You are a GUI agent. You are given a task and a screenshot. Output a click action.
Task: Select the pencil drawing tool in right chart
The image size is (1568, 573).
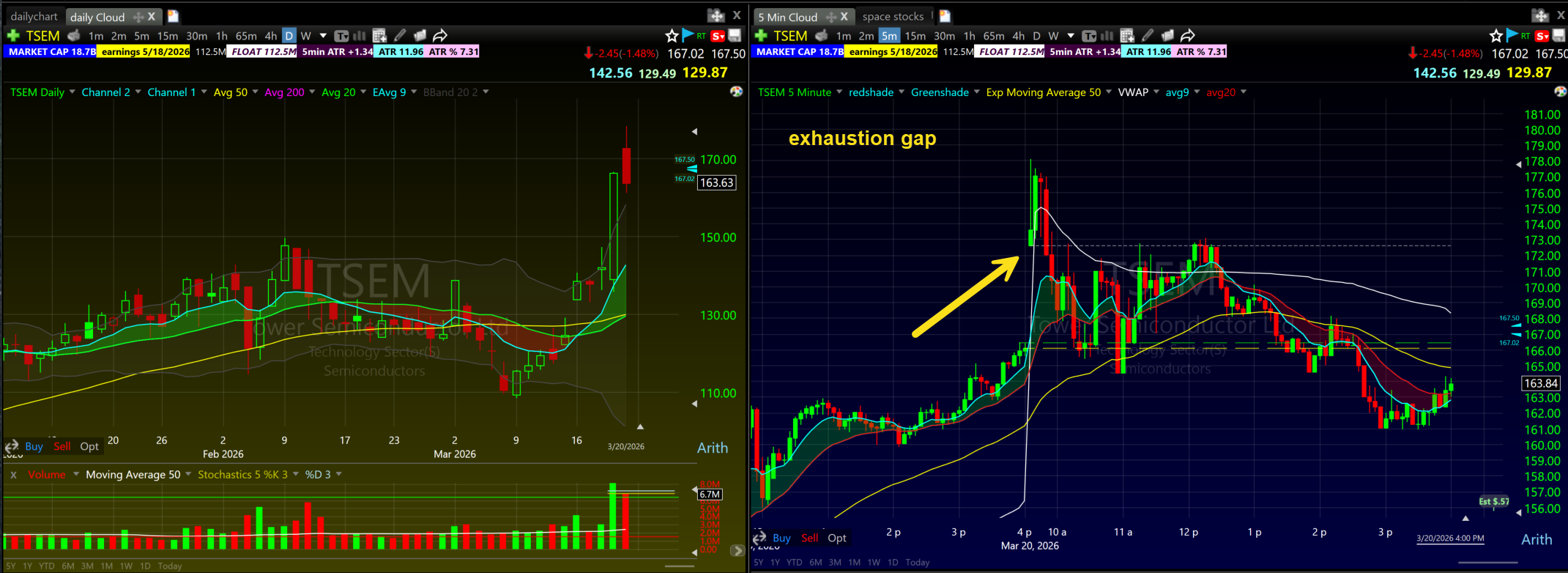click(1148, 35)
